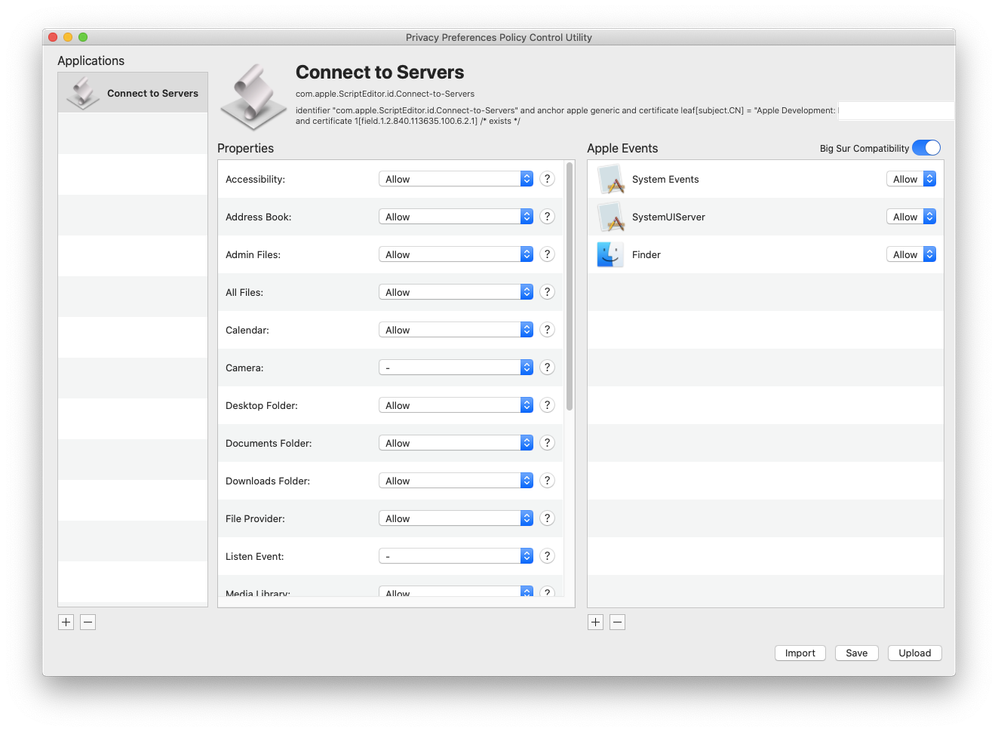
Task: Select the SystemUIServer row label
Action: click(x=668, y=217)
